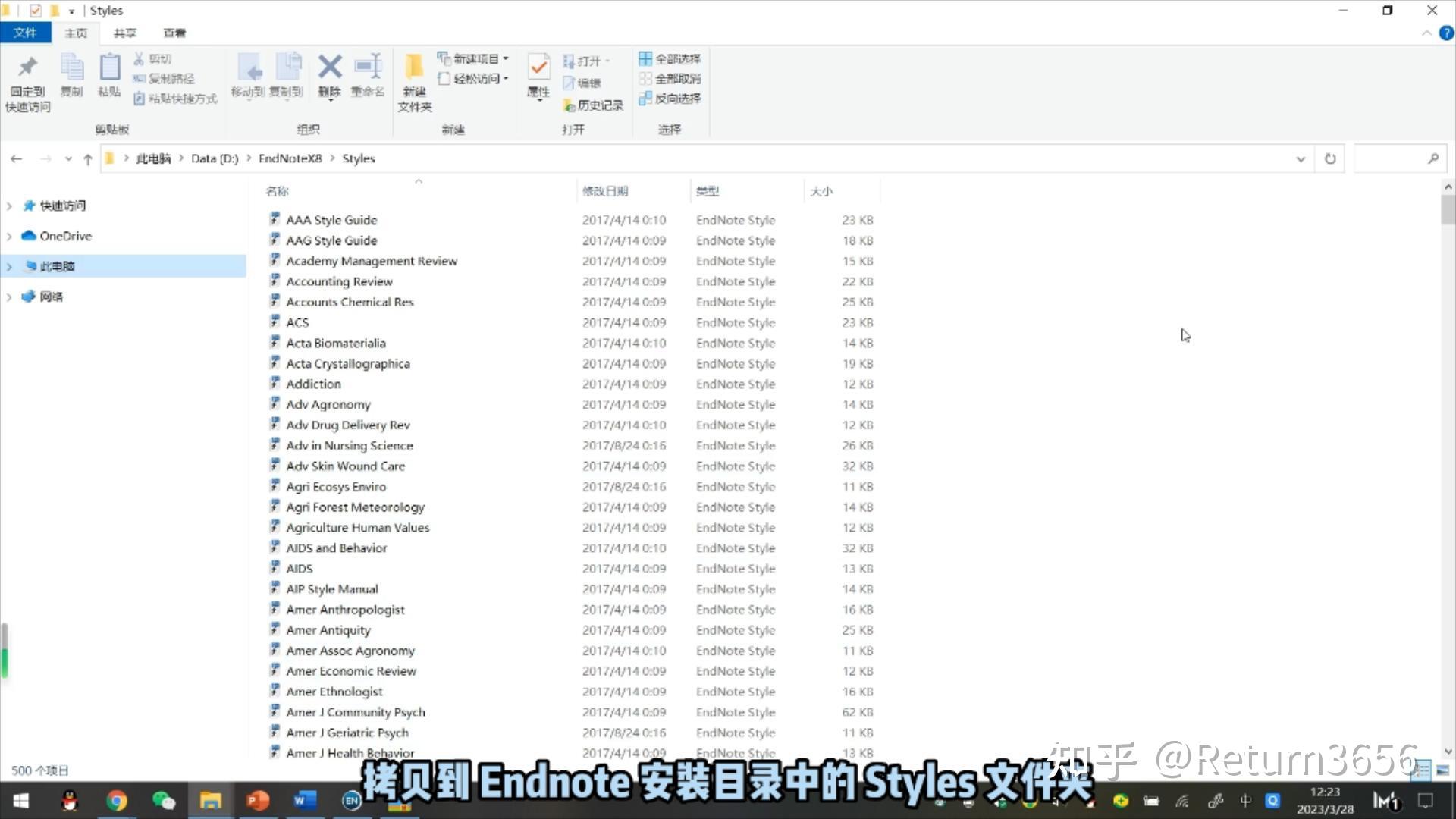Switch to the Share (共享) tab

125,33
